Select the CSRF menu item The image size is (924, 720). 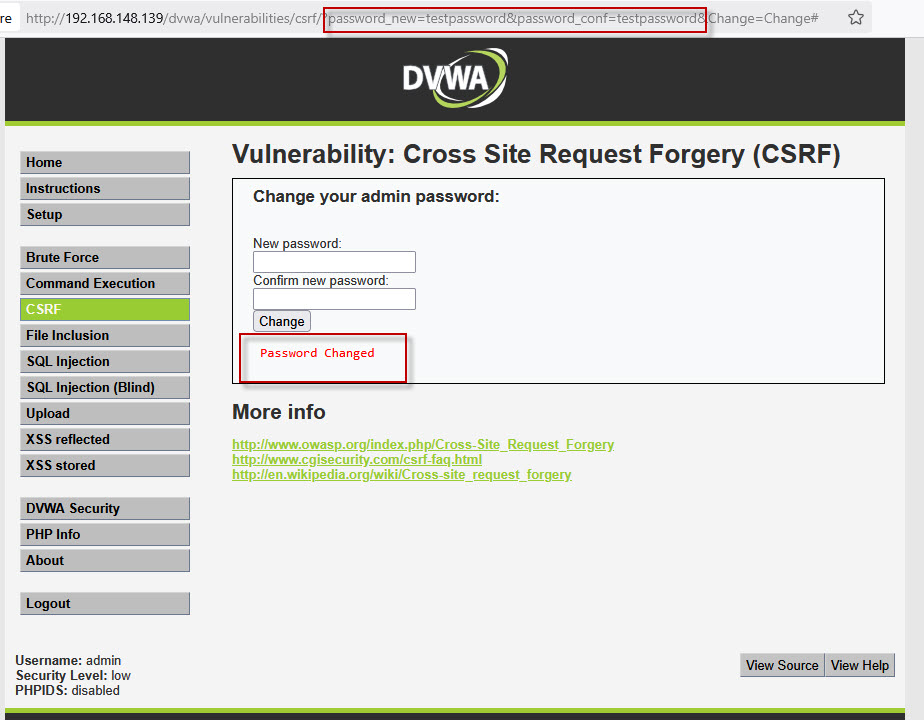(105, 309)
